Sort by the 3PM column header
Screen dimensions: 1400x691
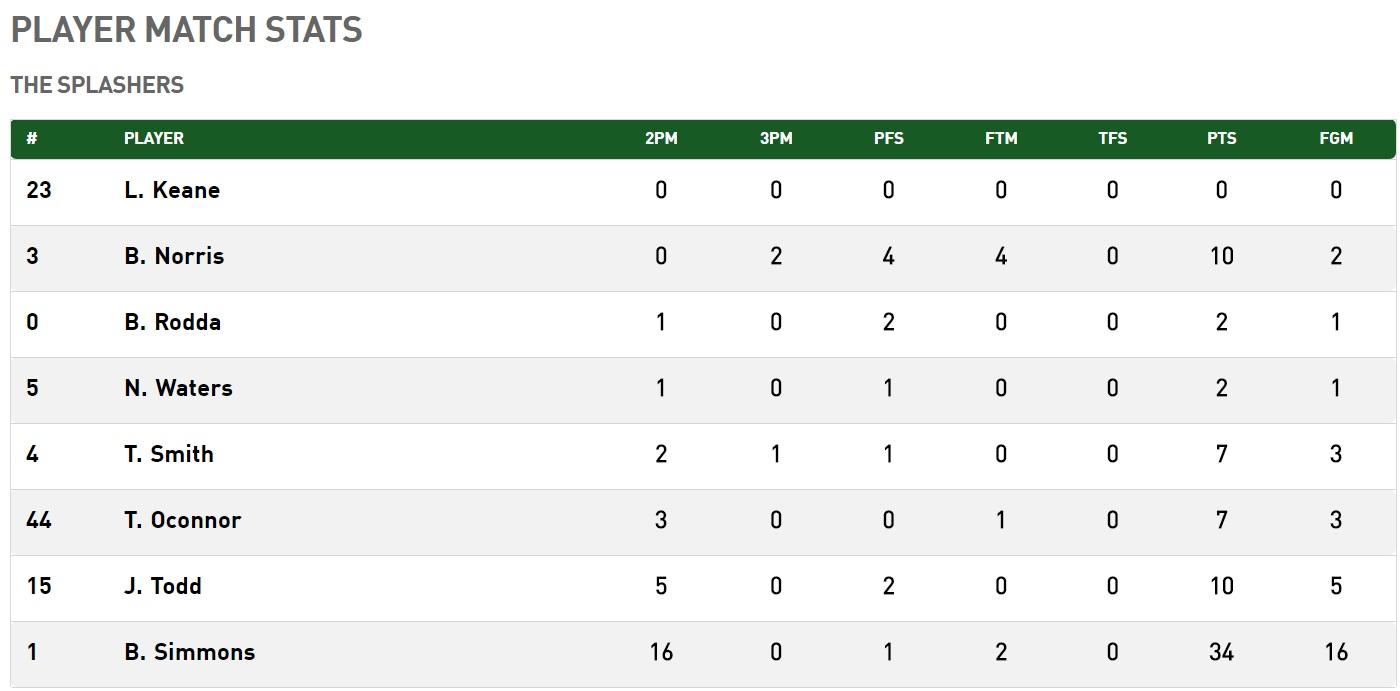point(776,139)
